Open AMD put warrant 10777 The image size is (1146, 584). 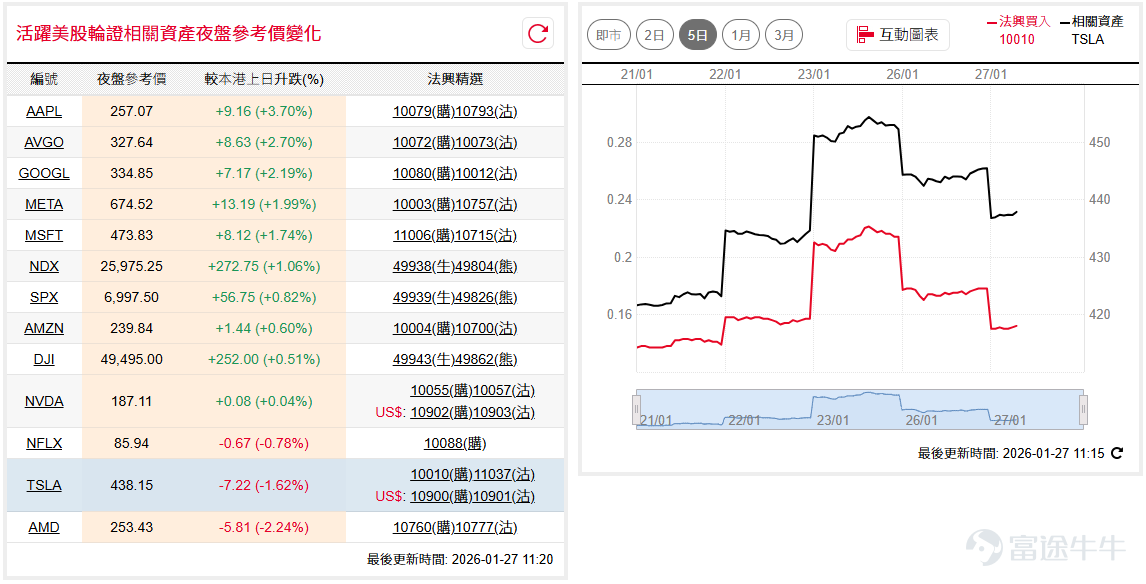coord(486,528)
